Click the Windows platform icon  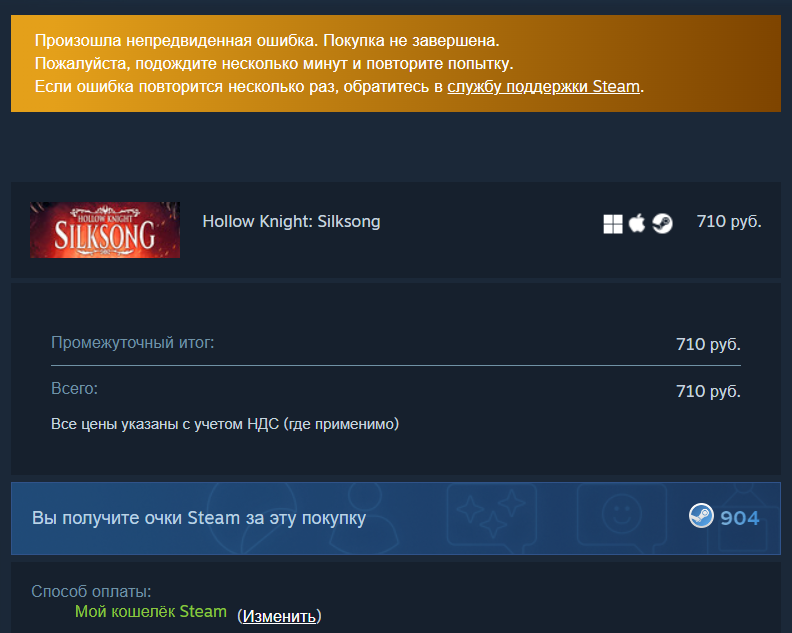coord(613,224)
